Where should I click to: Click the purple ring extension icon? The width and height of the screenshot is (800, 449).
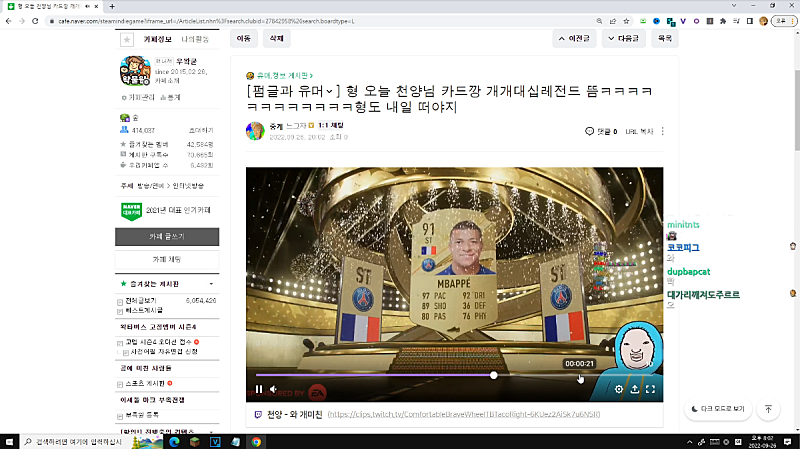[696, 21]
